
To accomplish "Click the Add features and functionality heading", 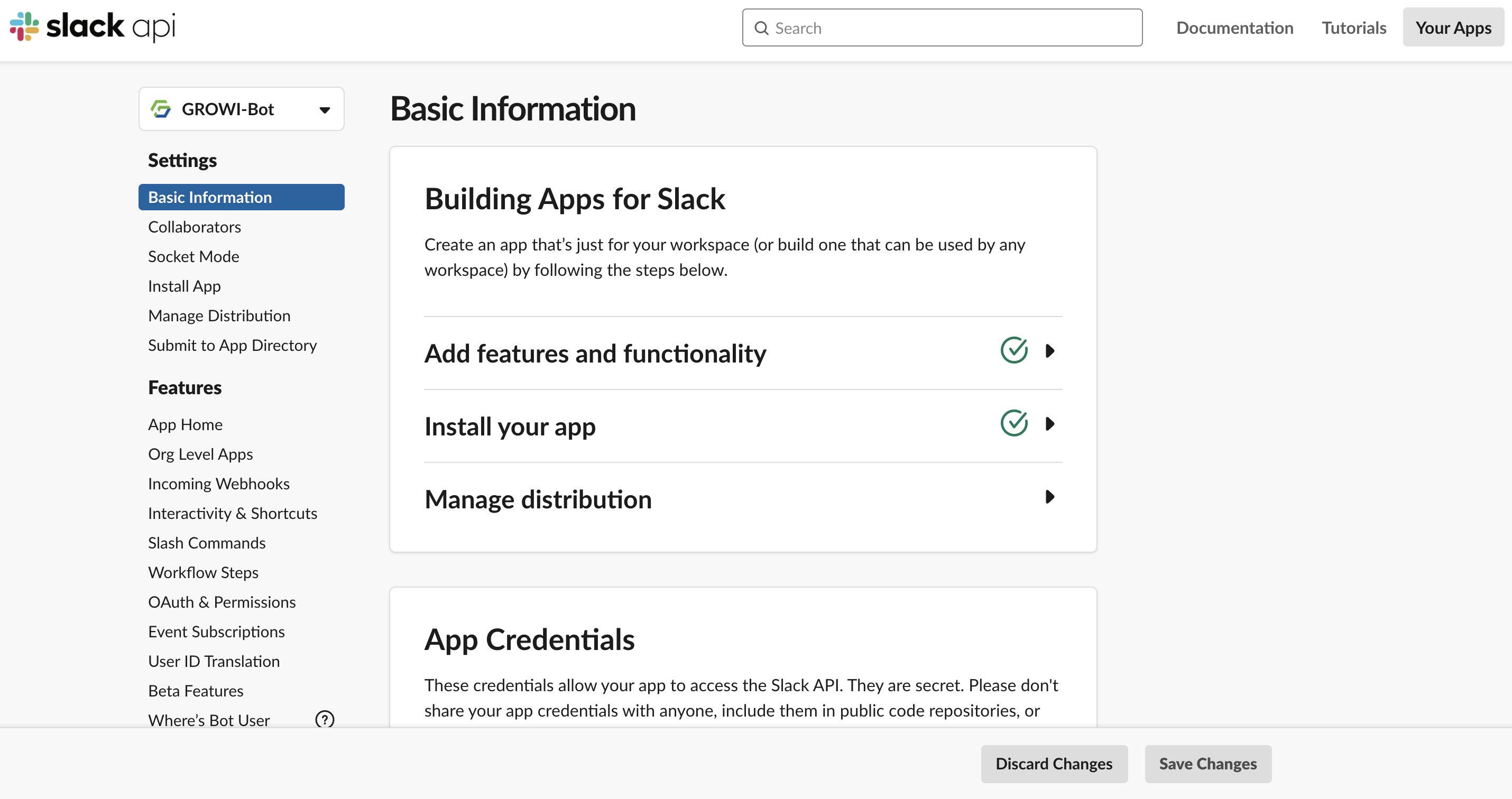I will coord(595,353).
